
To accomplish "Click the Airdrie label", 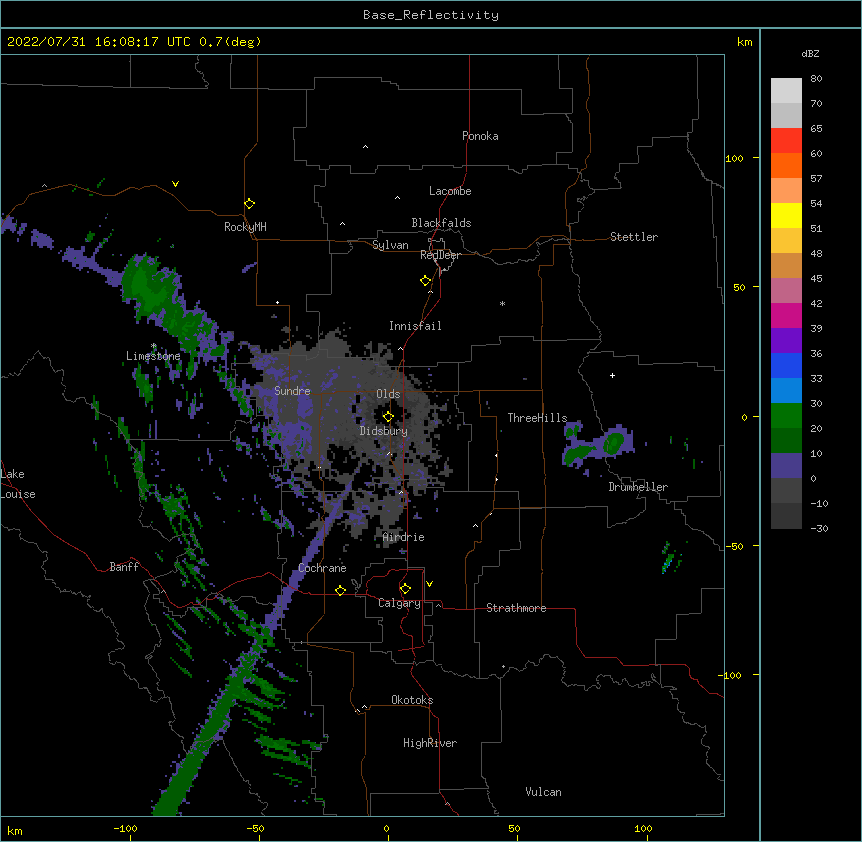I will pyautogui.click(x=404, y=537).
